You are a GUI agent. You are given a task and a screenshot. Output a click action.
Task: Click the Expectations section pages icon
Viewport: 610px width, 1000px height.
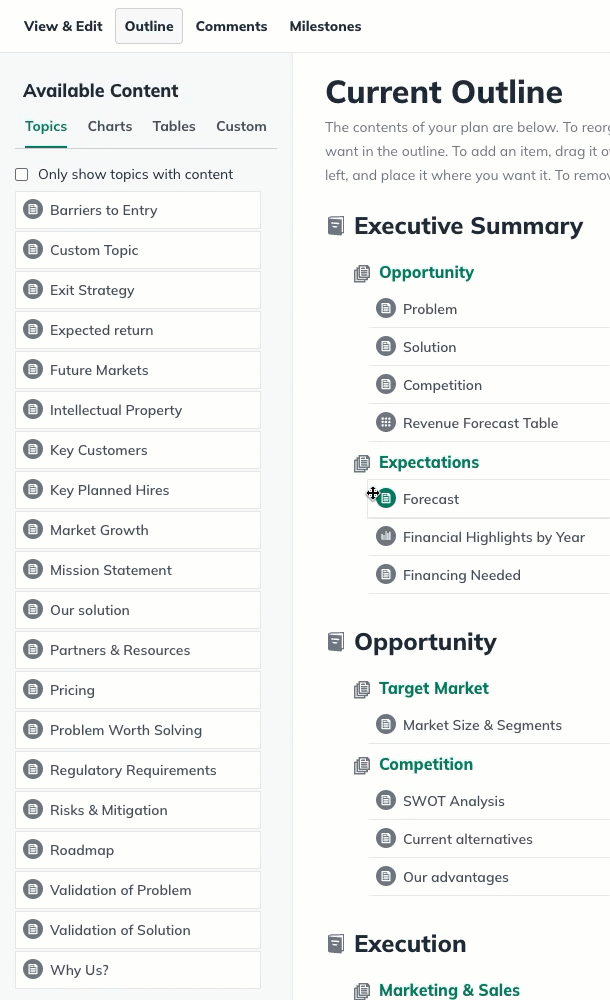coord(362,463)
